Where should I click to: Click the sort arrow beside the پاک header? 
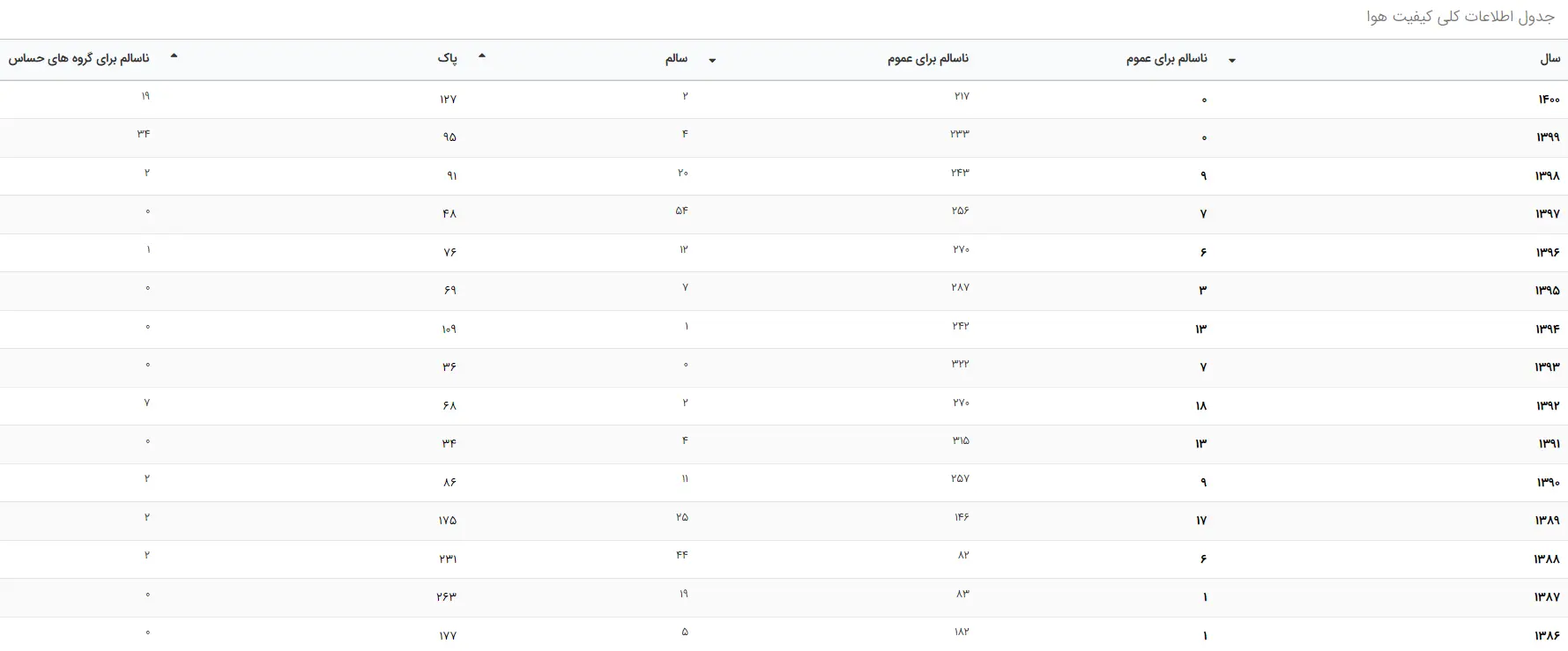pyautogui.click(x=481, y=55)
